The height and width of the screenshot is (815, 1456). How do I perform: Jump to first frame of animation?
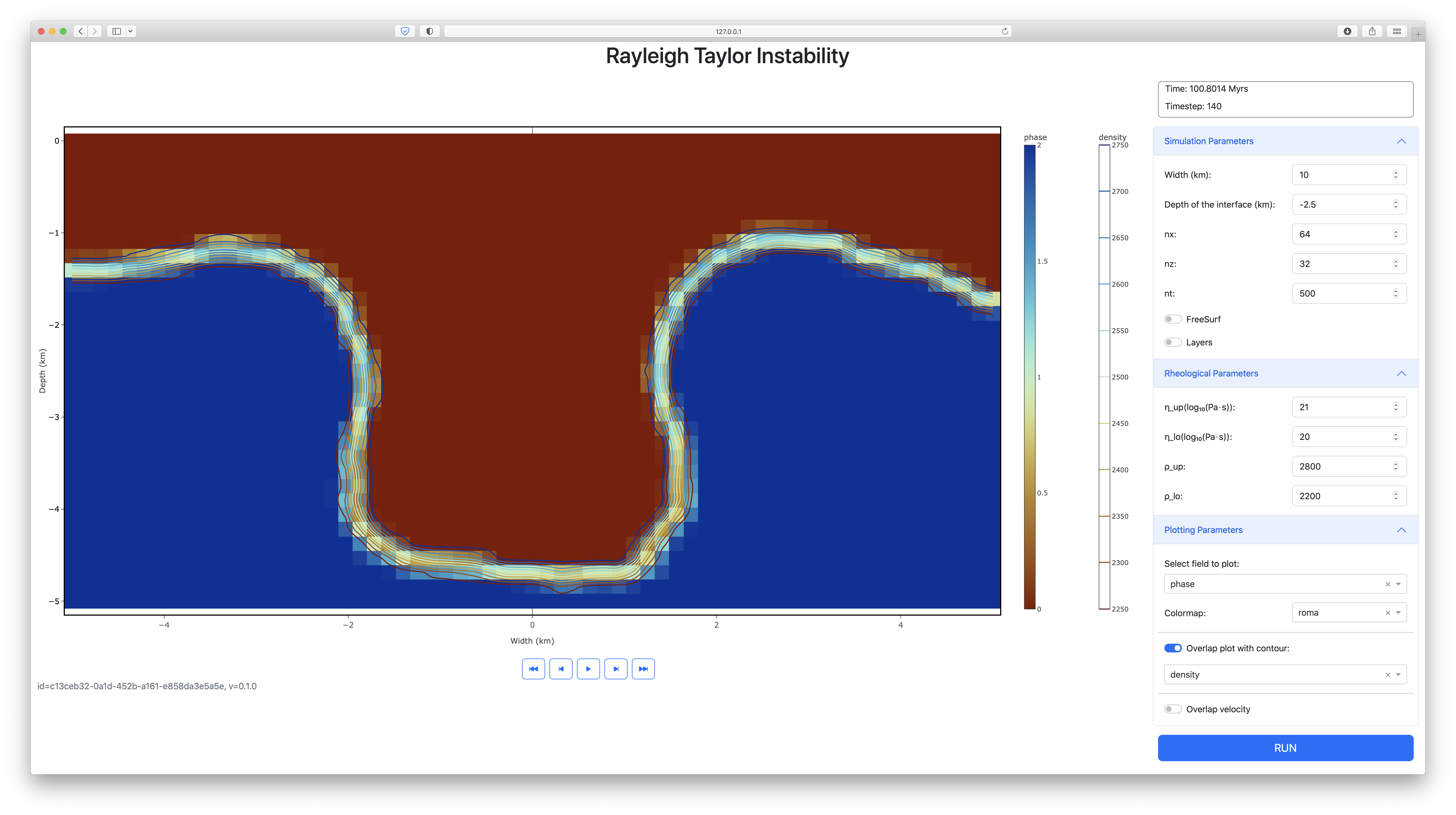(x=533, y=669)
